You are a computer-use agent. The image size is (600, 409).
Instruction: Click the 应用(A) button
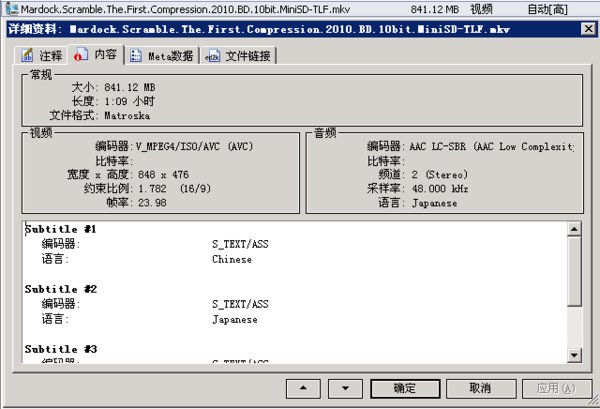[x=556, y=388]
